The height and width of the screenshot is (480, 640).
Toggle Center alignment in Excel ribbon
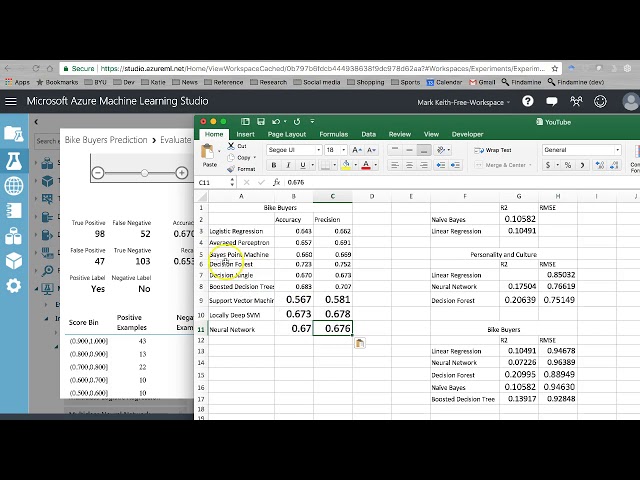409,165
